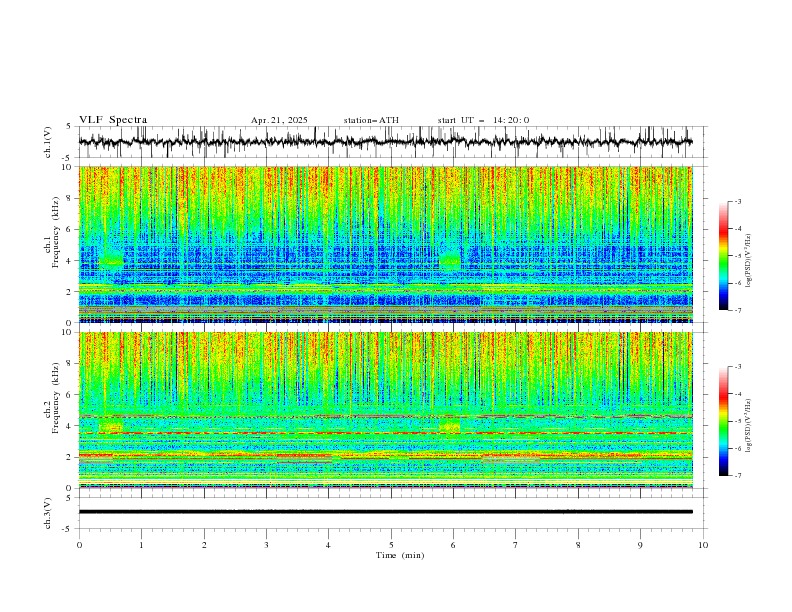Click the "VLF Spectra" plot title

113,120
